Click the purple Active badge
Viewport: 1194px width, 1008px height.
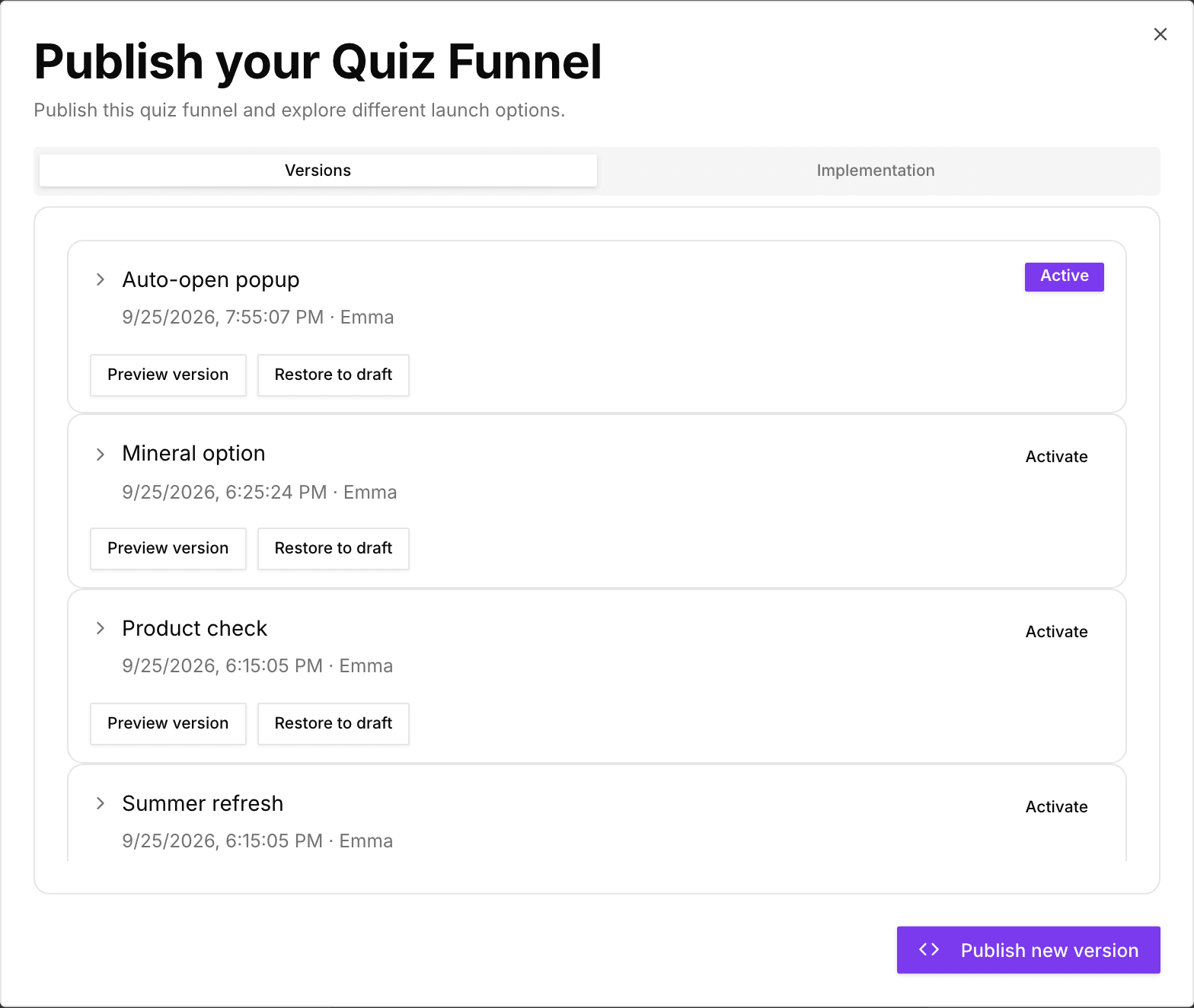pyautogui.click(x=1064, y=276)
